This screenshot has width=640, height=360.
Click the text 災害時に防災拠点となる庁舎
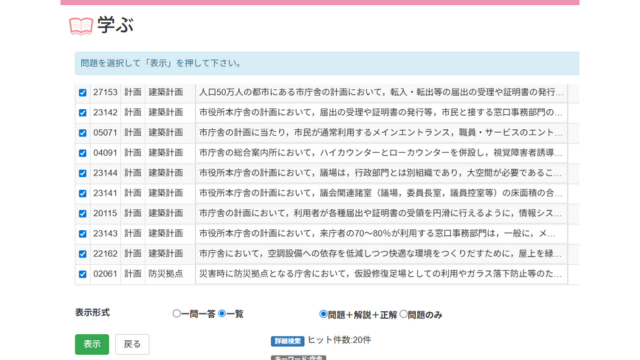(x=381, y=274)
